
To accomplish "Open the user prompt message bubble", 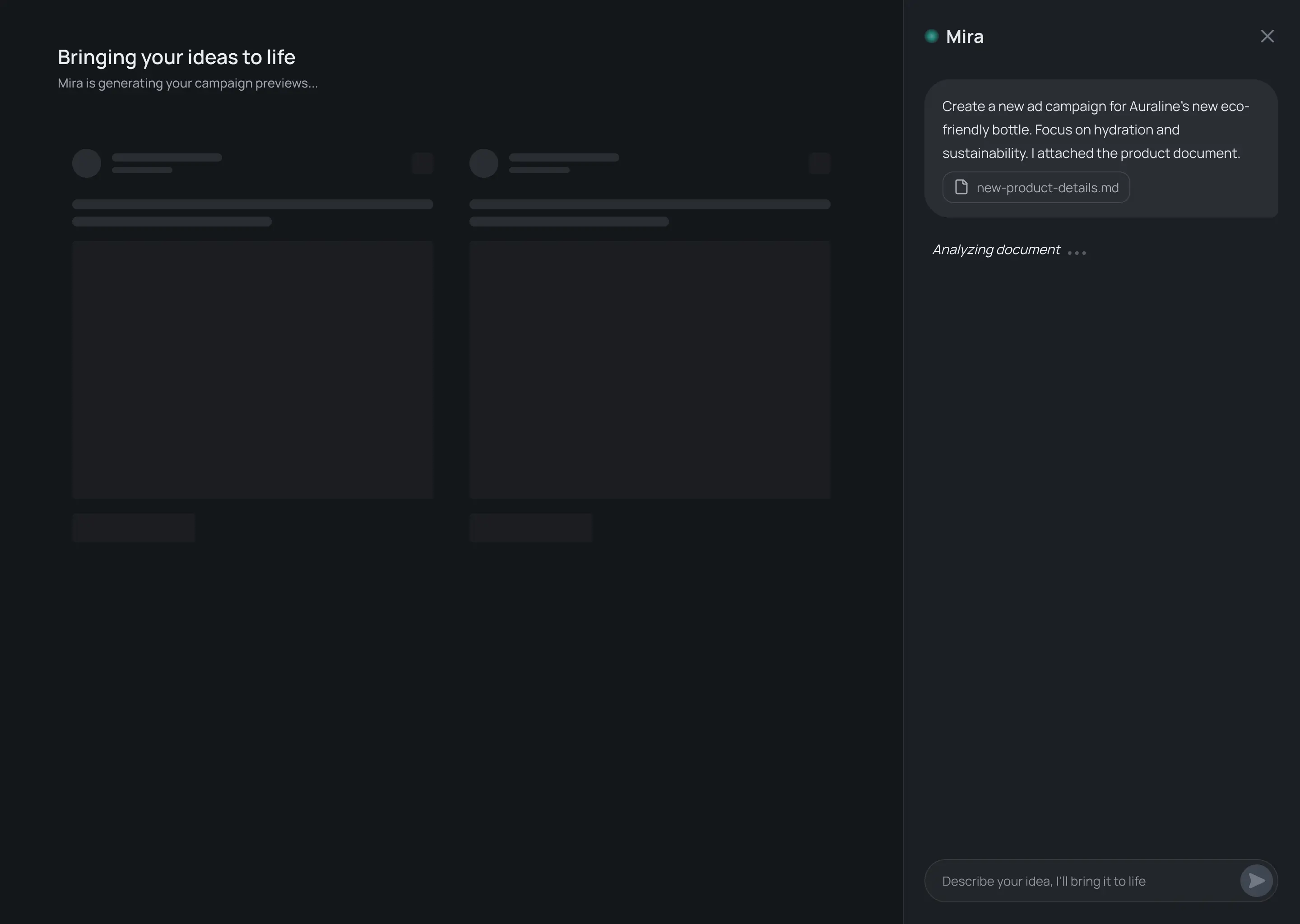I will pos(1101,149).
